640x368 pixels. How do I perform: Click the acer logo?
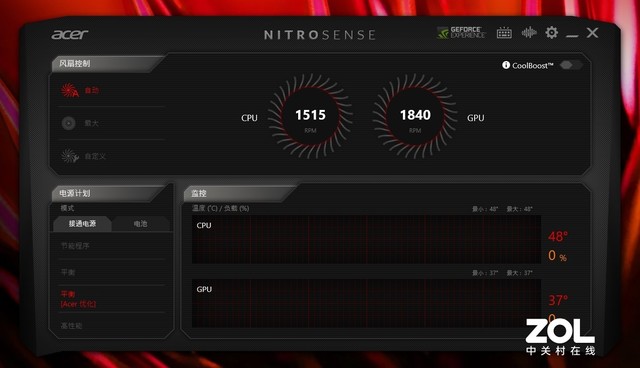pos(70,35)
